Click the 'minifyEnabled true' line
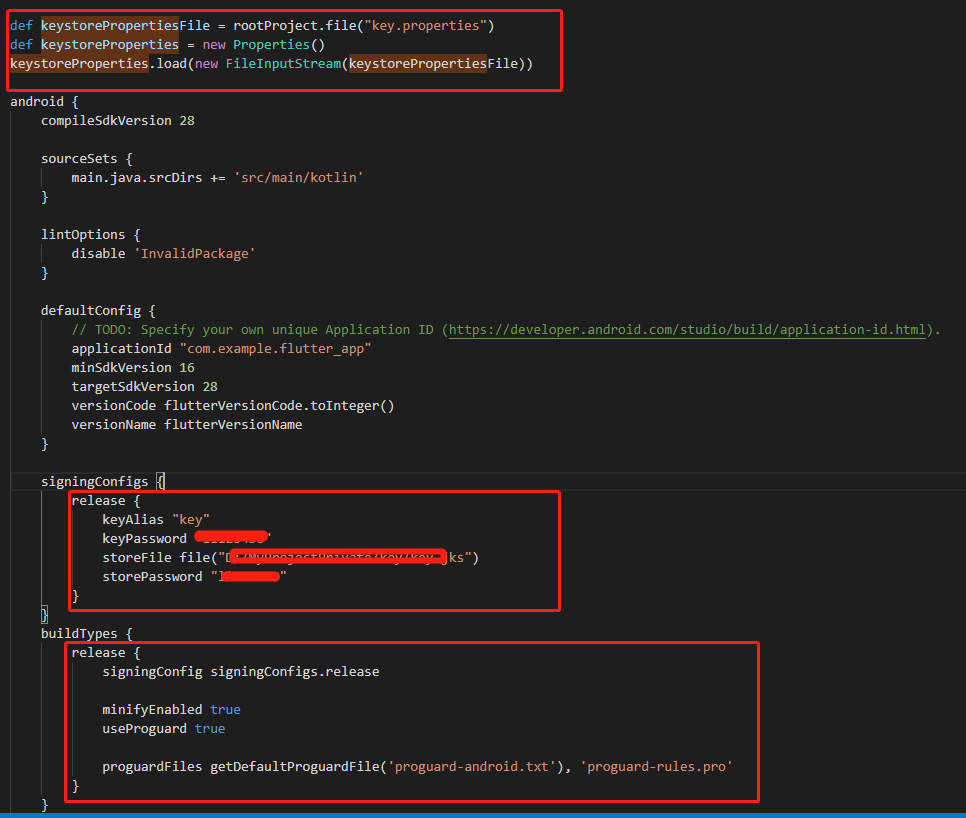The height and width of the screenshot is (818, 966). (171, 710)
